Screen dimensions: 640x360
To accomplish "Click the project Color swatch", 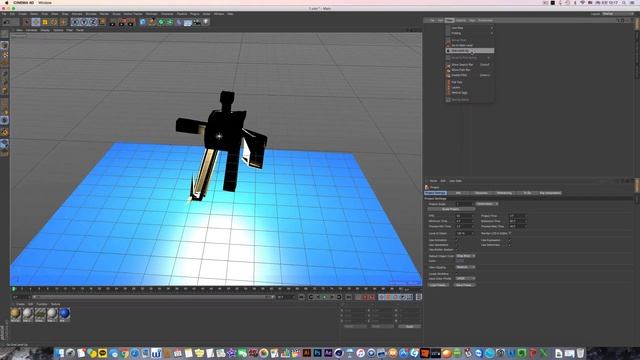I will click(460, 261).
